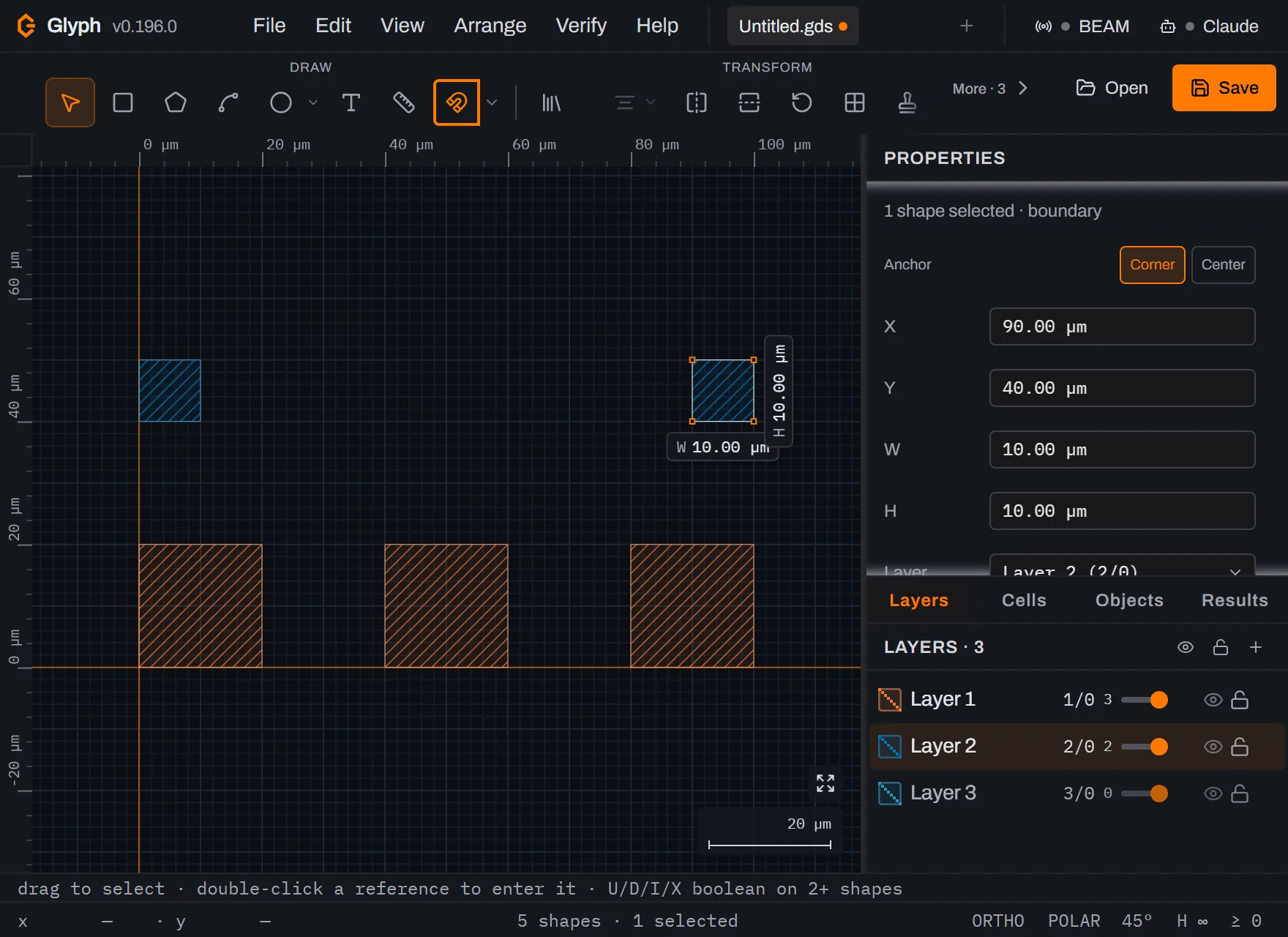
Task: Toggle lock for all layers
Action: pyautogui.click(x=1221, y=647)
